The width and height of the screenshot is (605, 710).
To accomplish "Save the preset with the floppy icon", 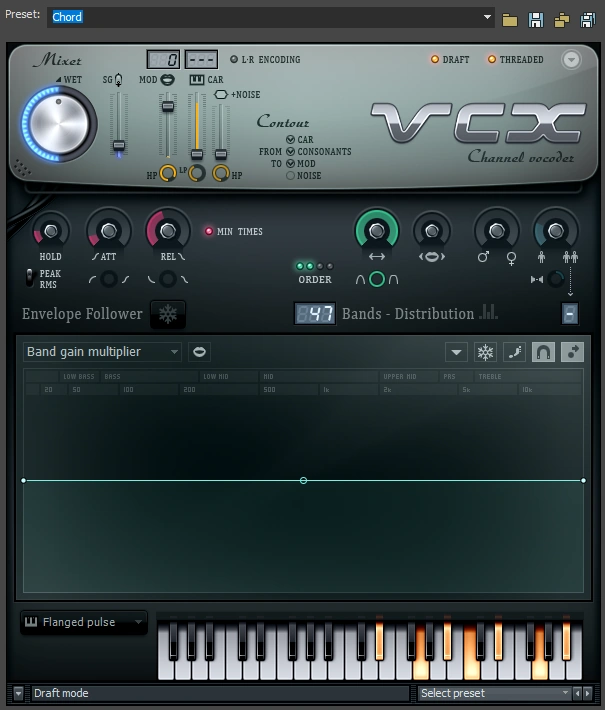I will click(536, 20).
